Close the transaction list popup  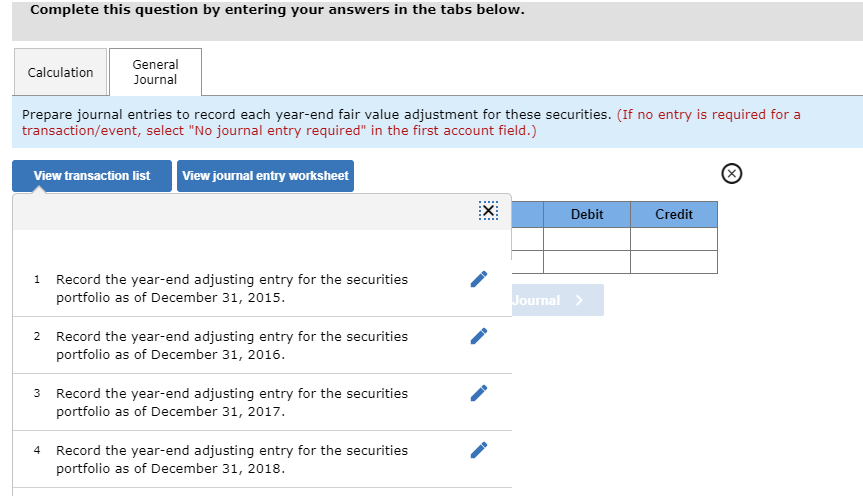[487, 211]
